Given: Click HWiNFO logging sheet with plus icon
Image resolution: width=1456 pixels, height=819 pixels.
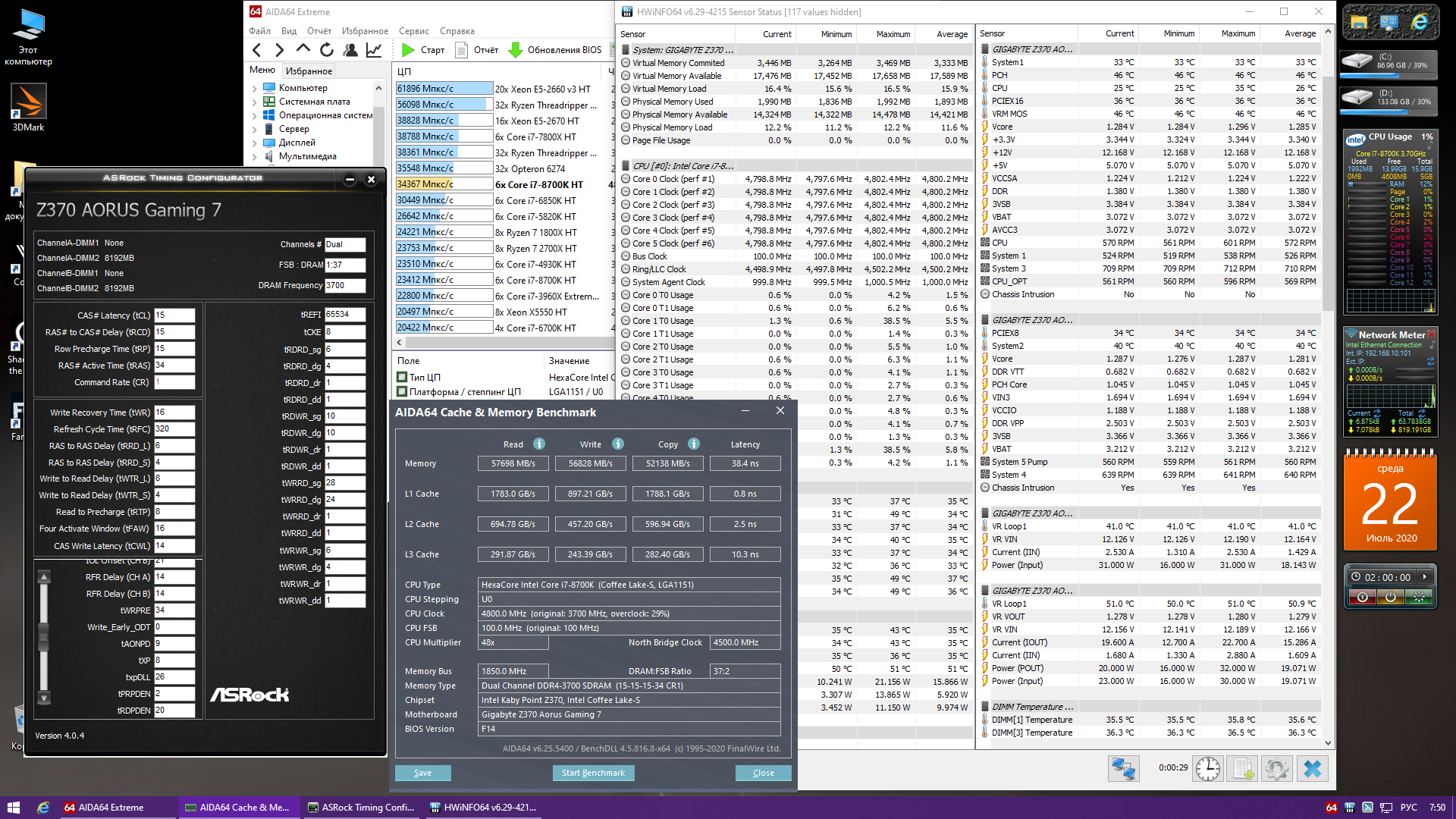Looking at the screenshot, I should 1243,769.
